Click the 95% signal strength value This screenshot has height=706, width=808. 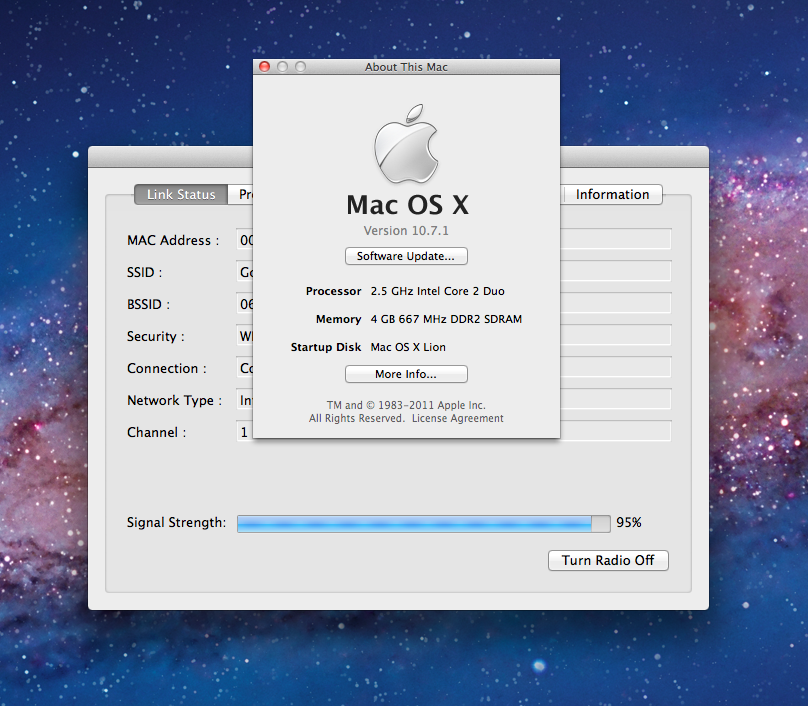point(629,523)
